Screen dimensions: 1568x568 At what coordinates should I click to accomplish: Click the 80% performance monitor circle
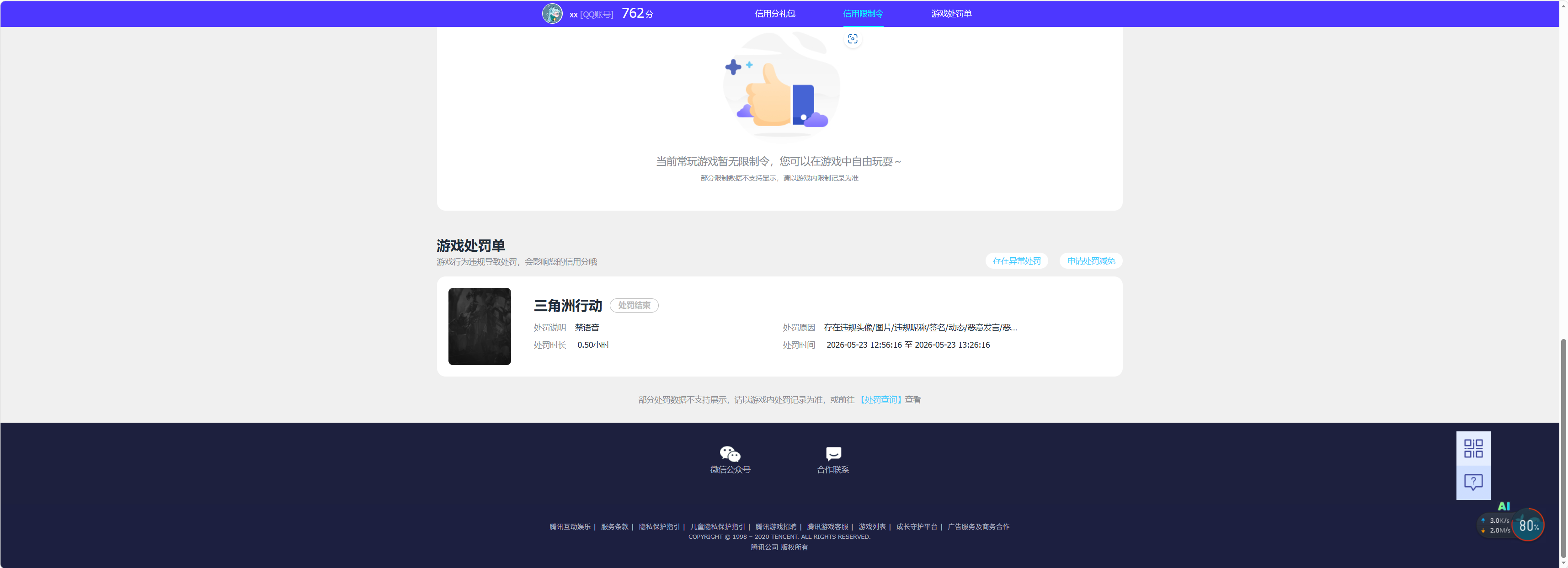coord(1528,526)
